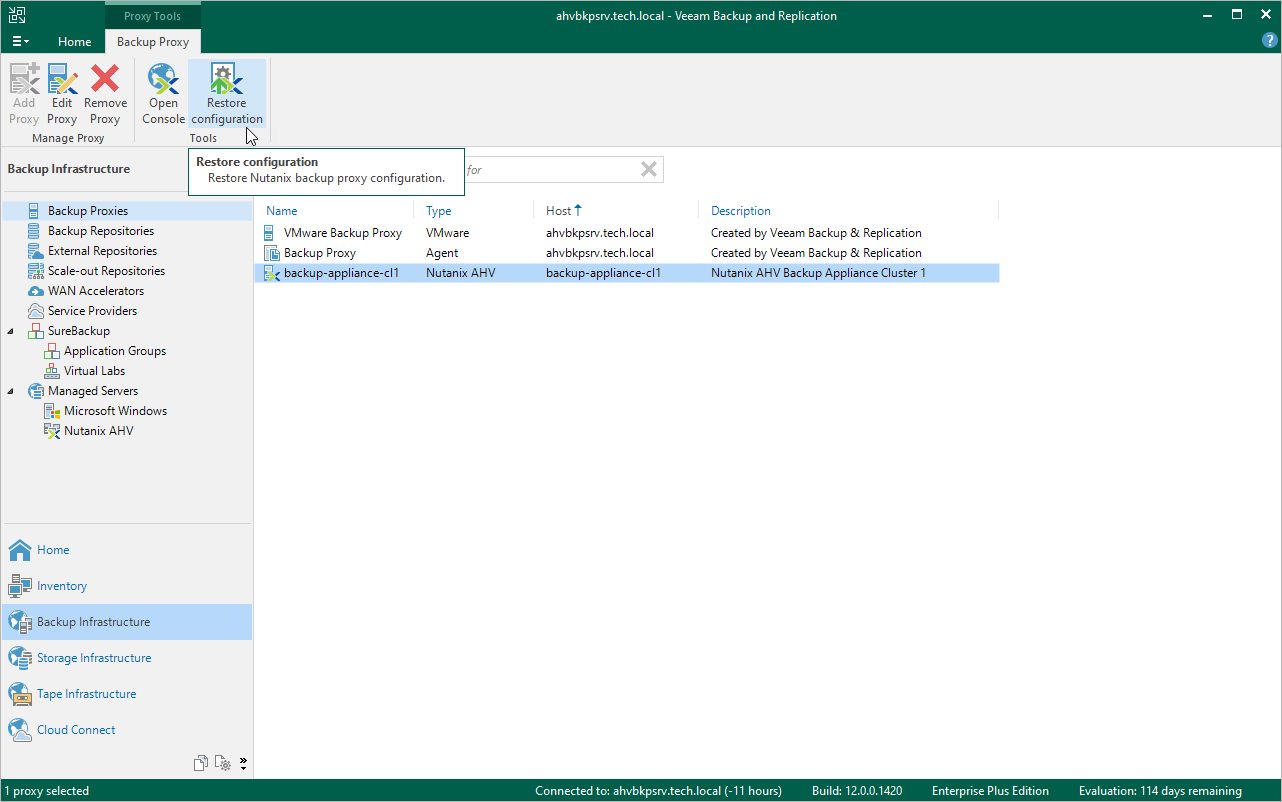Click the Edit Proxy ribbon icon

(62, 94)
